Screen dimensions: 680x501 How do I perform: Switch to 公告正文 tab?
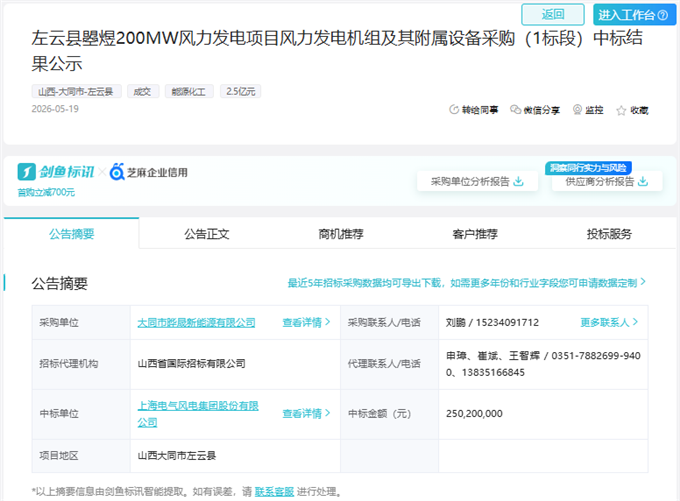click(x=206, y=234)
